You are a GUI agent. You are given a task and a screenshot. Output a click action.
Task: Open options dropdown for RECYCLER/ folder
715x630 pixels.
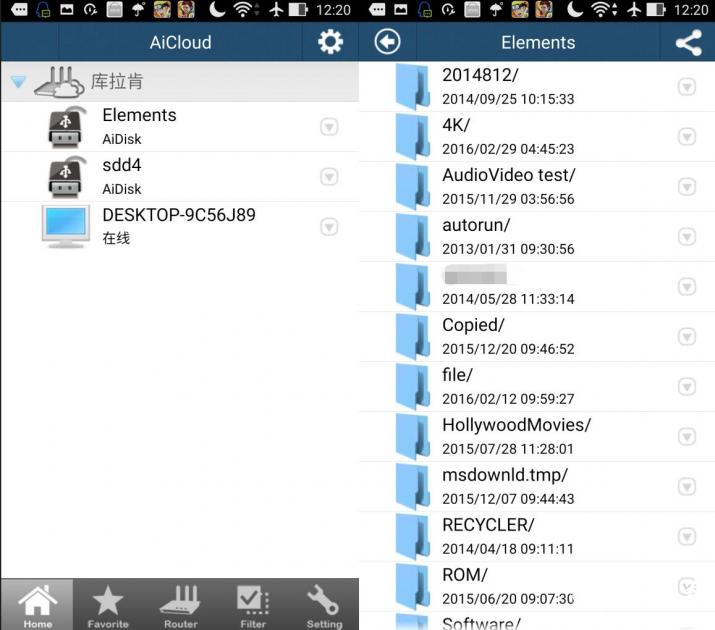tap(687, 537)
